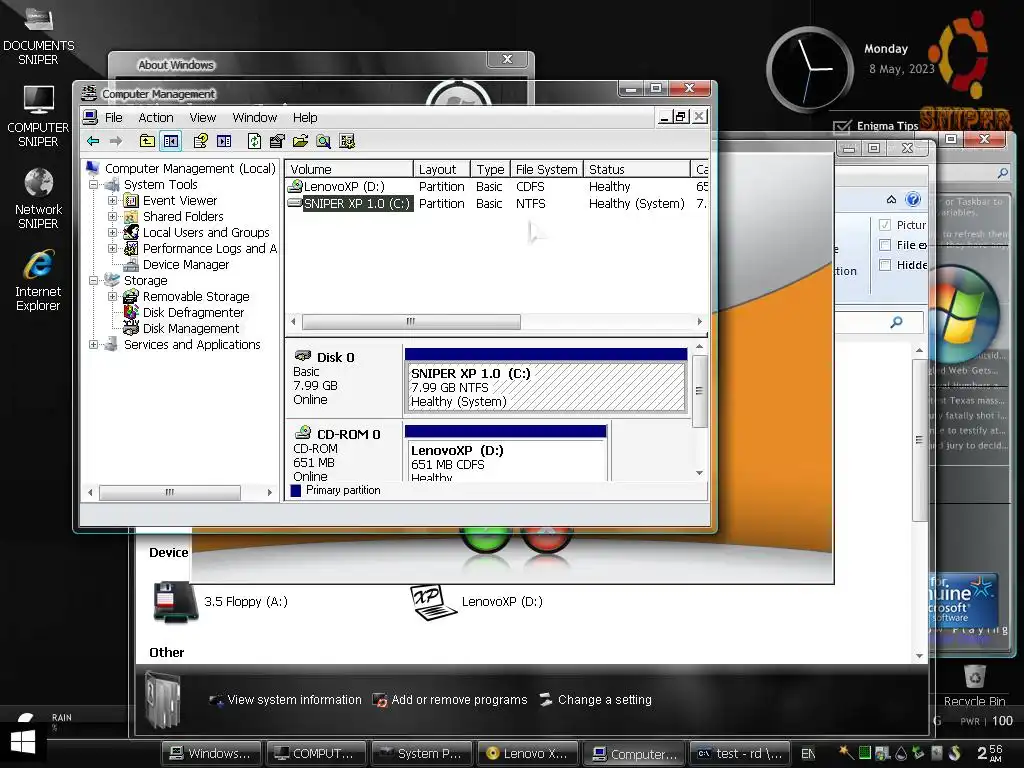Screen dimensions: 1024x768
Task: Toggle the File ex... checkbox in back window
Action: click(885, 245)
